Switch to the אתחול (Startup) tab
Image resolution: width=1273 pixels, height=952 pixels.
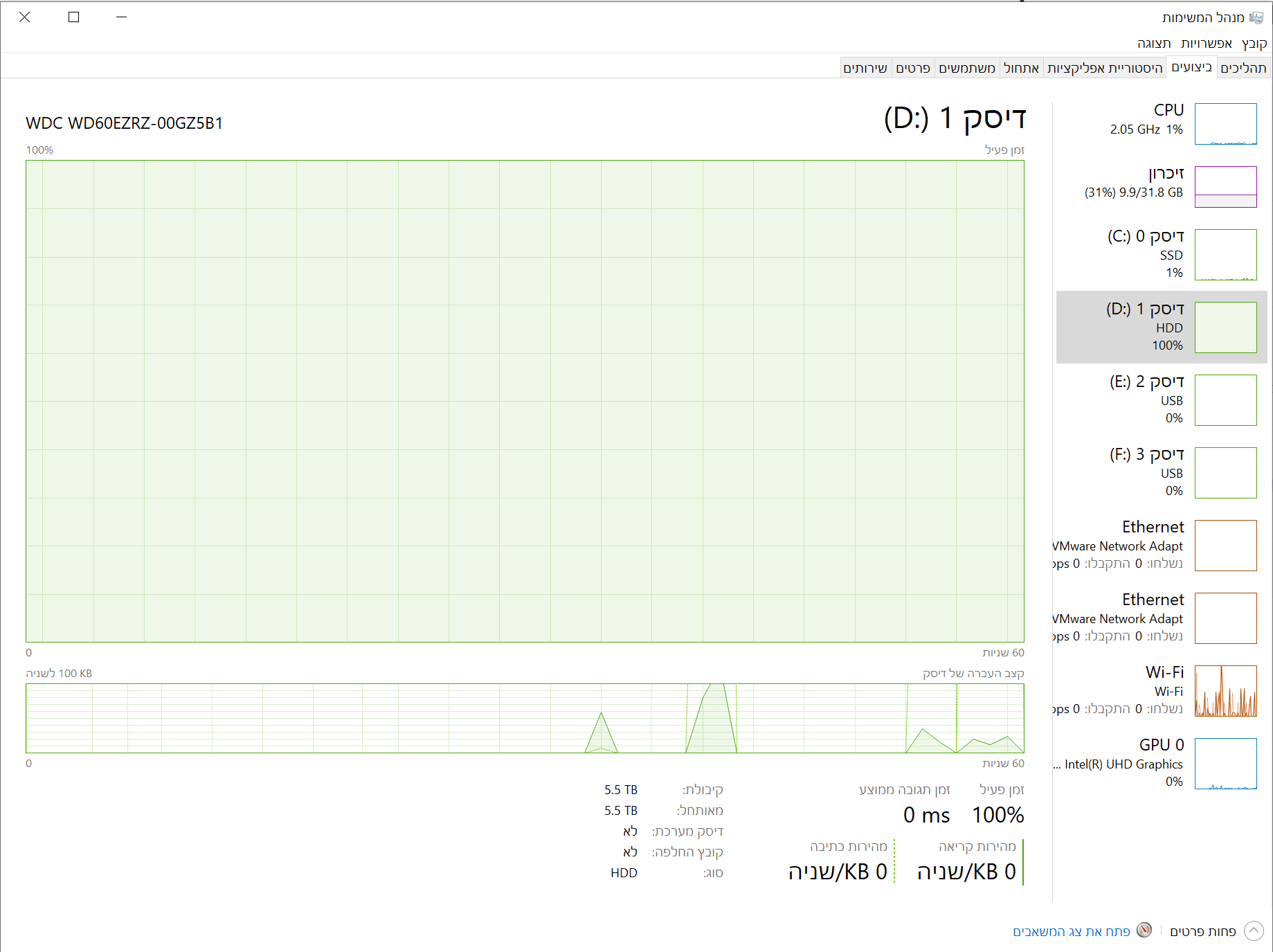[x=1021, y=68]
